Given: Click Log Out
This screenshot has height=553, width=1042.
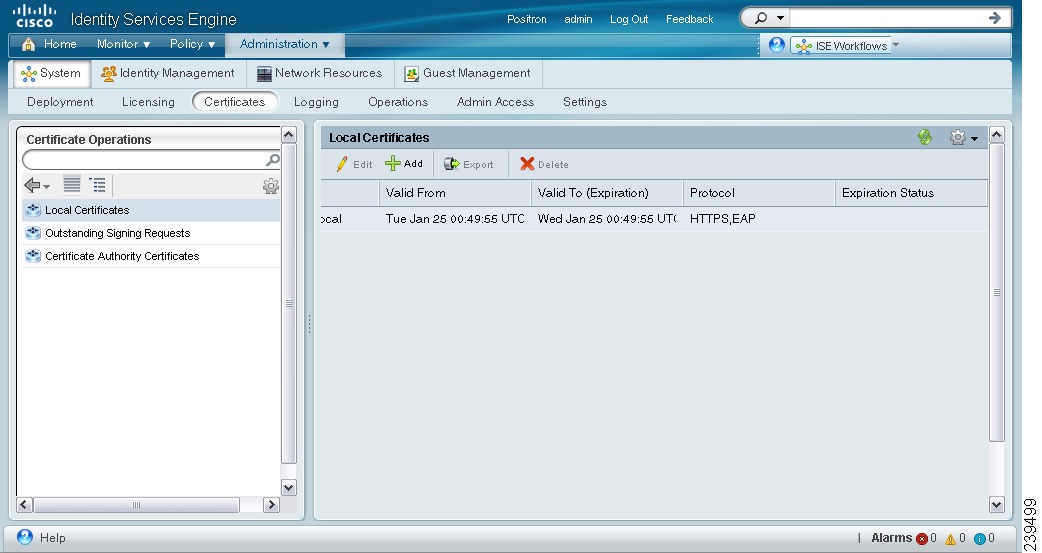Looking at the screenshot, I should [629, 19].
